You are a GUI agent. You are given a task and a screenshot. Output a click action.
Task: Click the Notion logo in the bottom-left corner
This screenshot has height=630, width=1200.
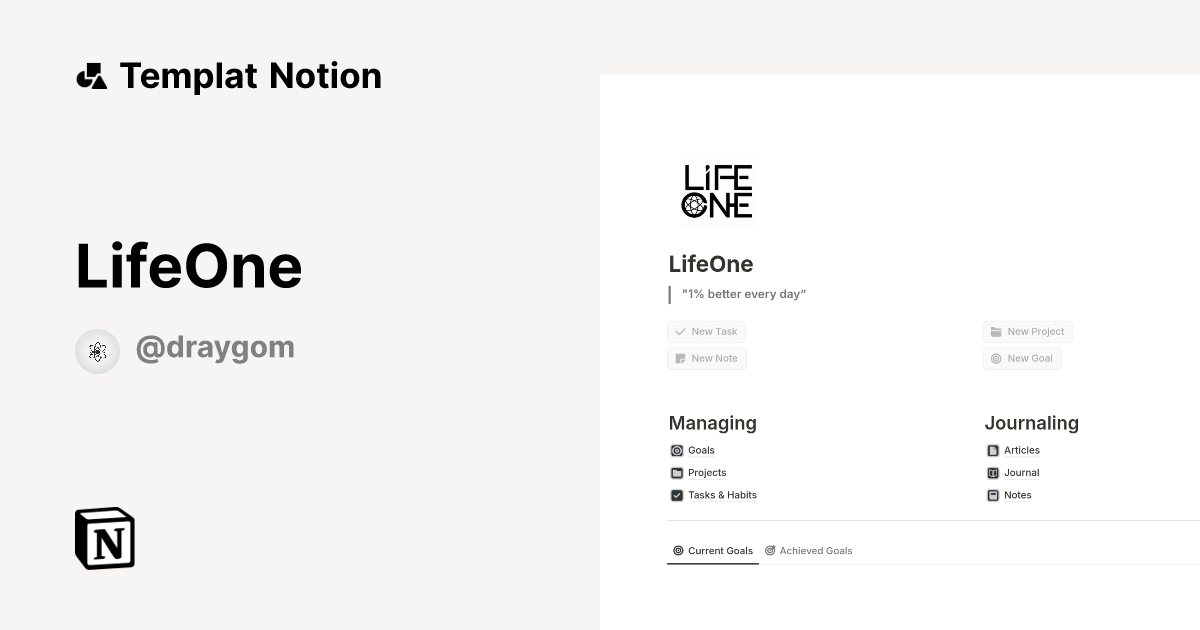[x=104, y=538]
